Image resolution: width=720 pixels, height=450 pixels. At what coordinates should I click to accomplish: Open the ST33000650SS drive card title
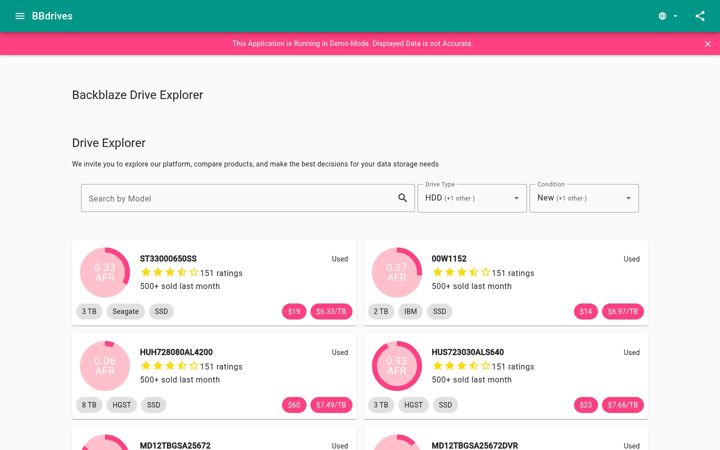click(x=168, y=259)
